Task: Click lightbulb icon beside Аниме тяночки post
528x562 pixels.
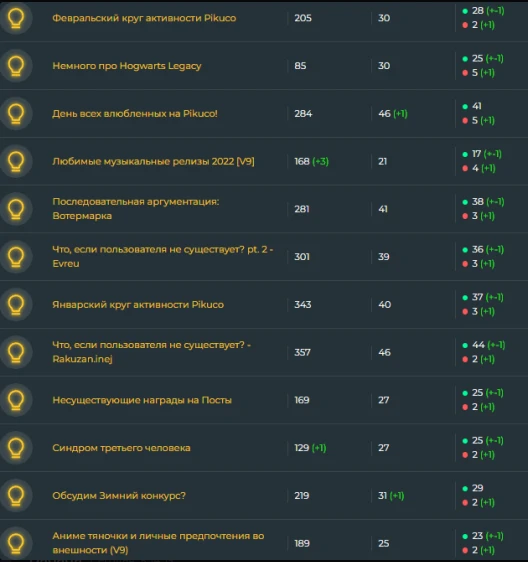Action: point(16,543)
